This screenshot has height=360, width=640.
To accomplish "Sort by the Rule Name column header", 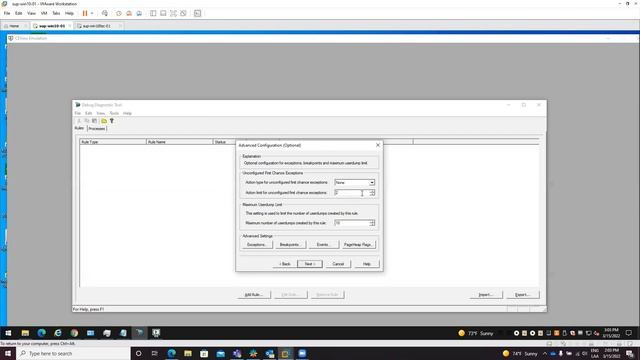I will click(x=180, y=142).
